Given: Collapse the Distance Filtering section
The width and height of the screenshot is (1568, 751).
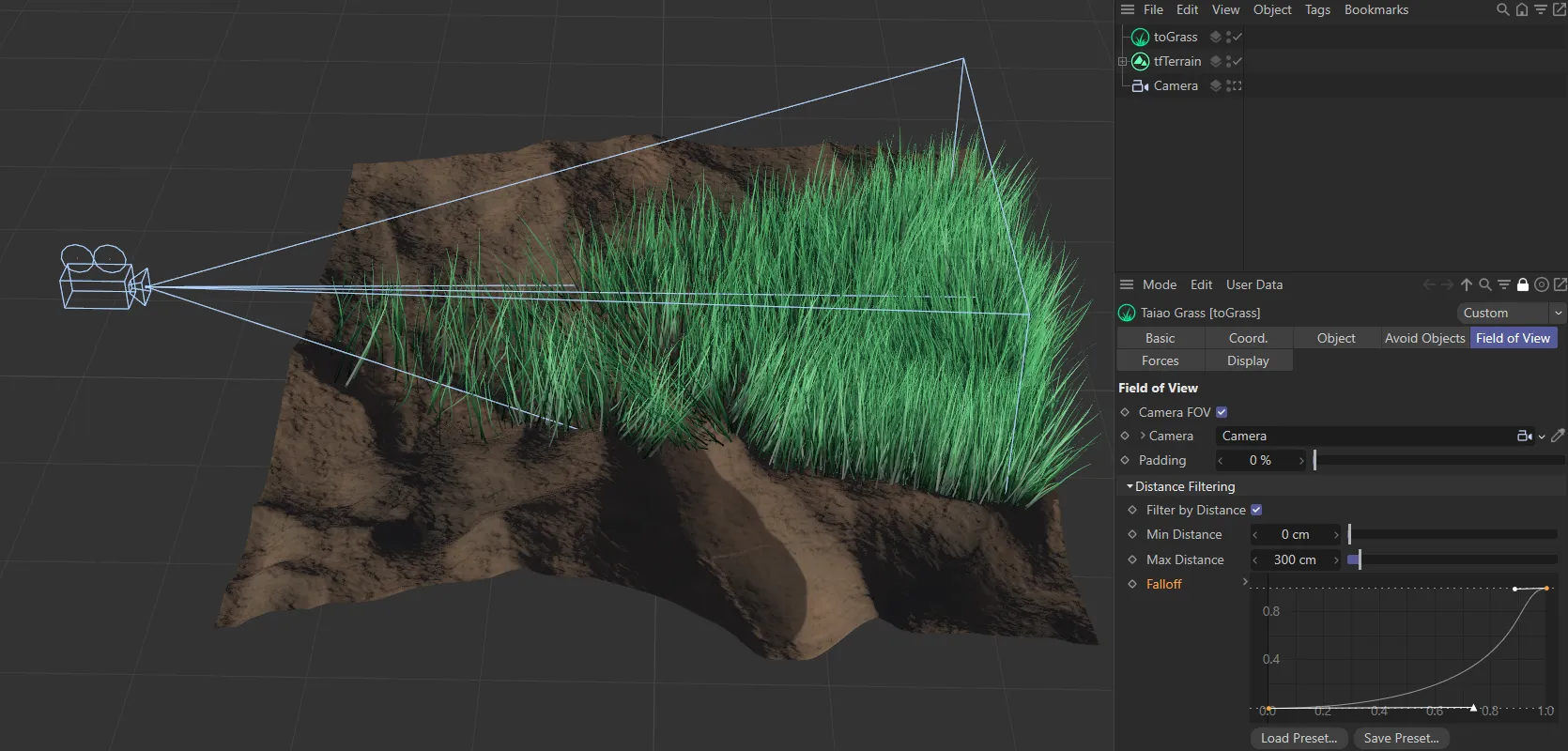Looking at the screenshot, I should (x=1130, y=487).
